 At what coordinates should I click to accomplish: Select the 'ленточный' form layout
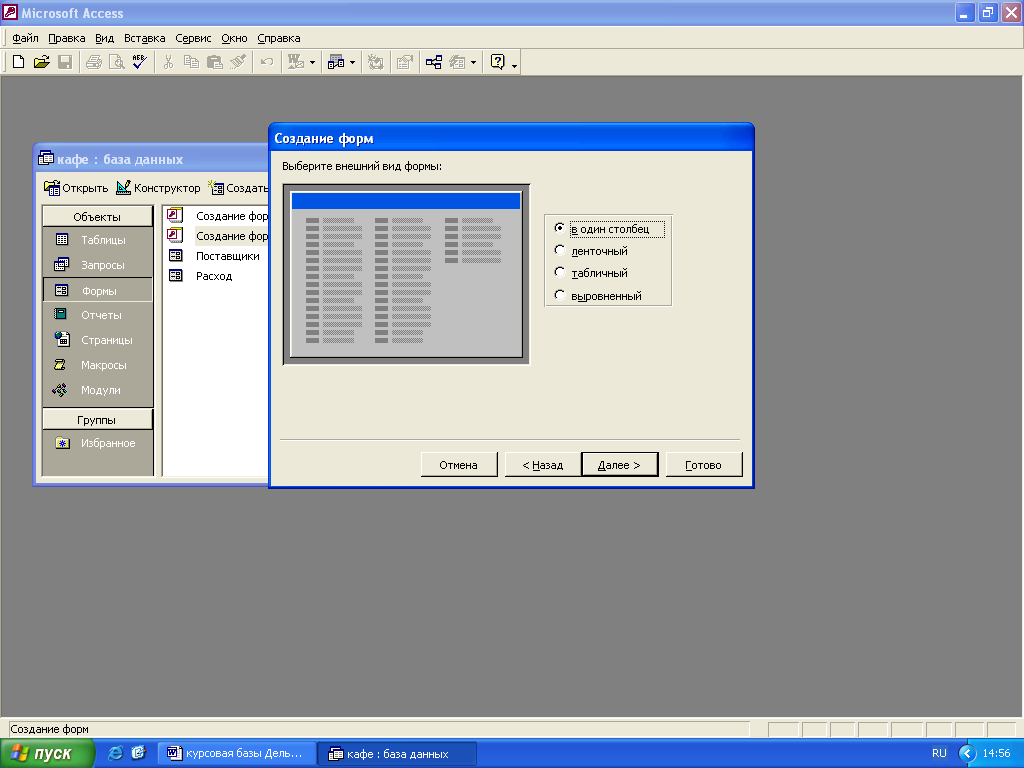click(560, 251)
